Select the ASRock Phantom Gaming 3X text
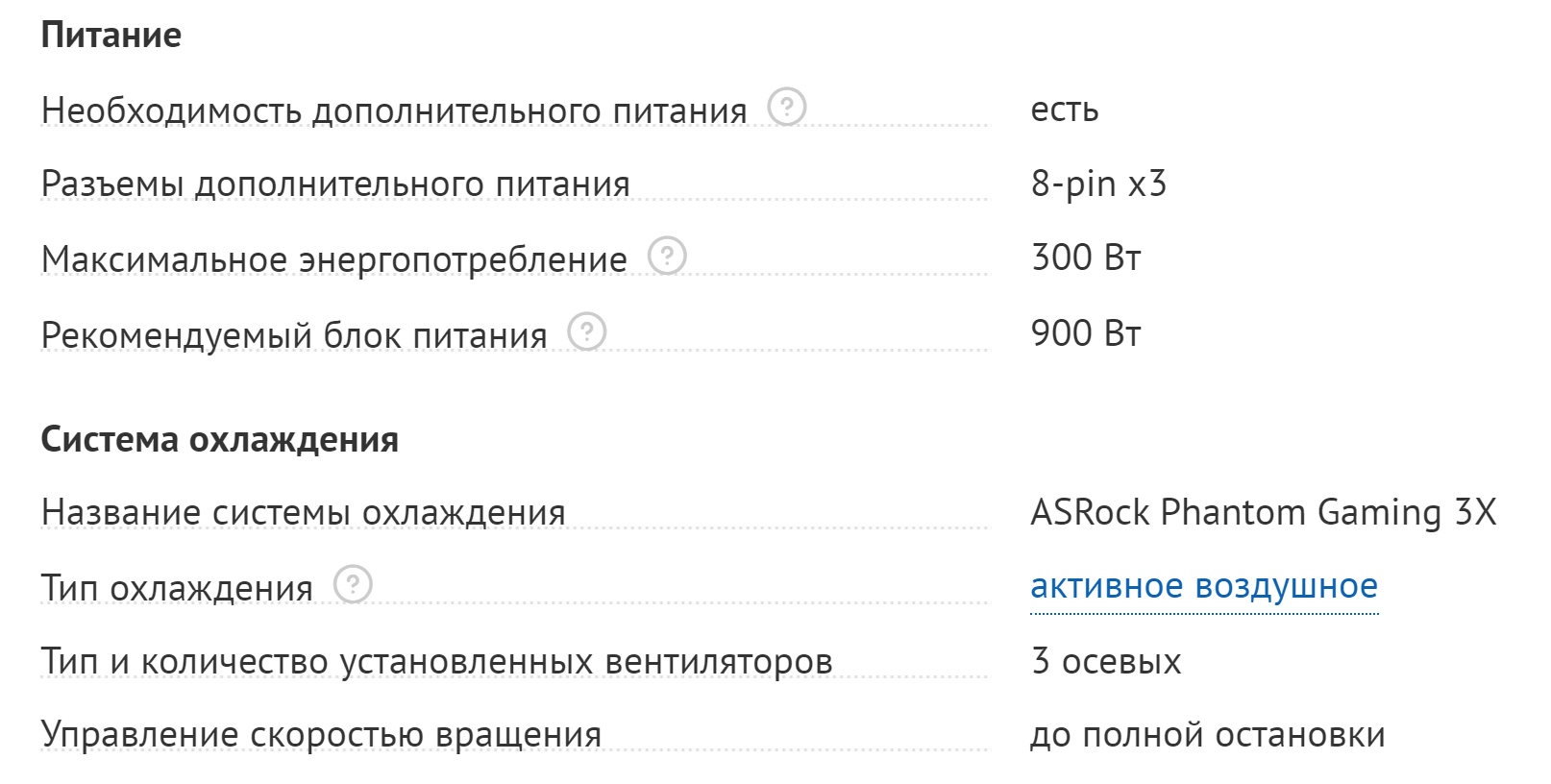The width and height of the screenshot is (1551, 784). coord(1263,512)
